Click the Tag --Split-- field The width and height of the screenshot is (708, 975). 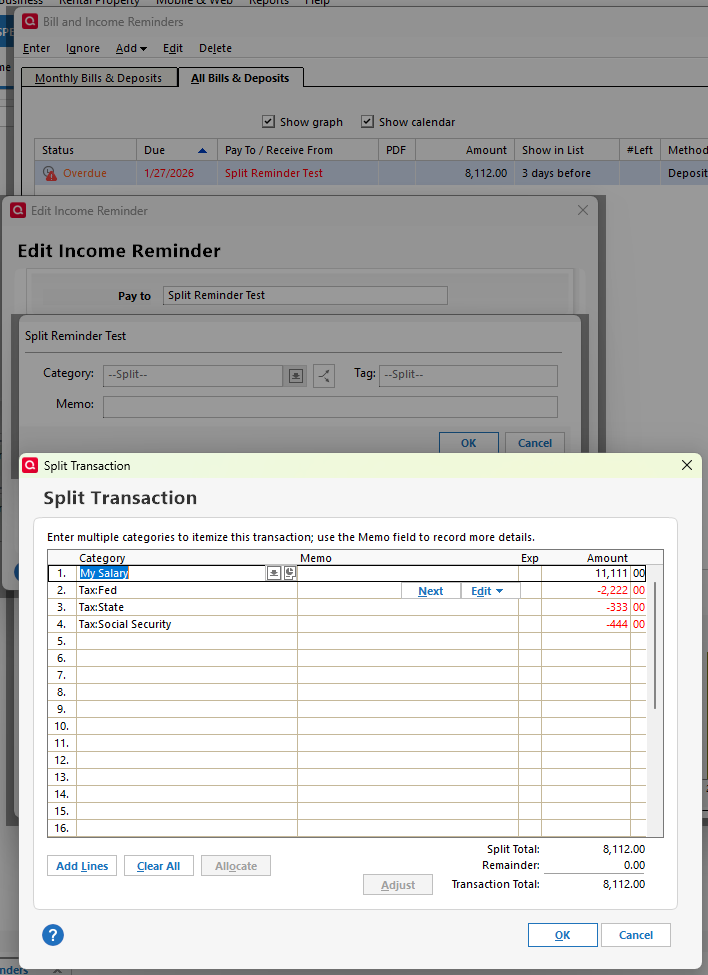468,376
